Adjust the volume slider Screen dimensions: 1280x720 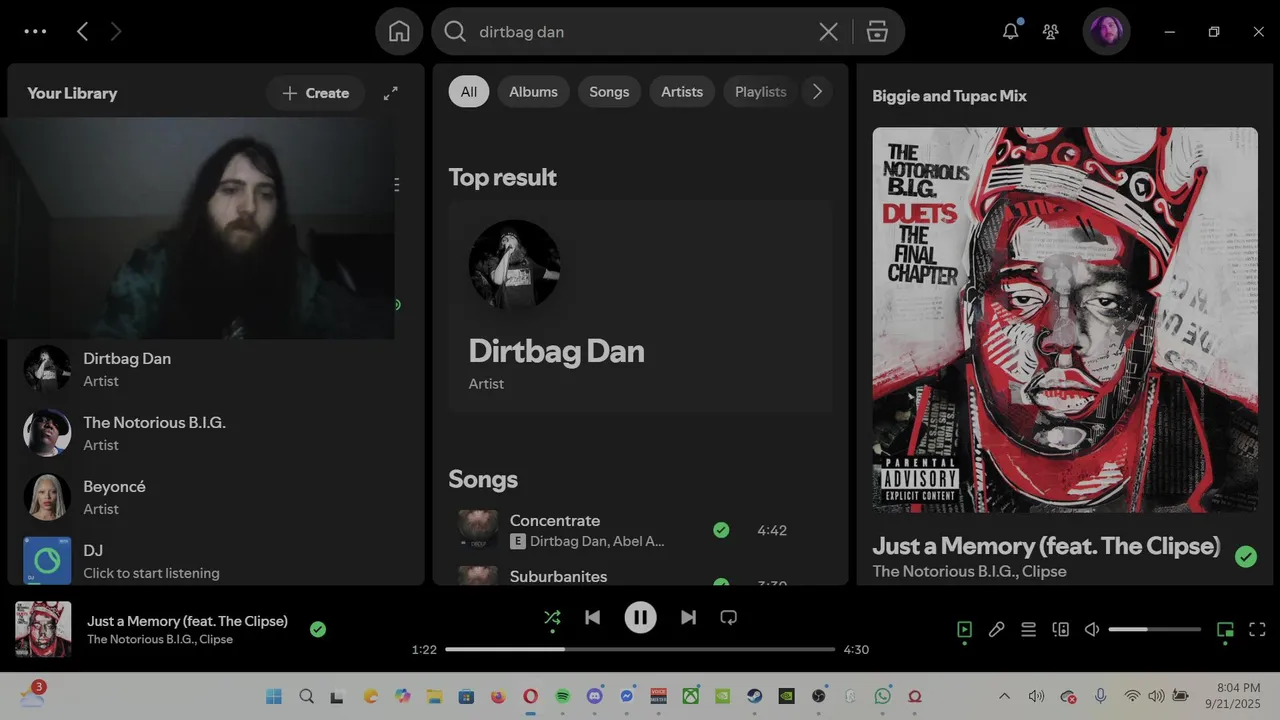point(1154,629)
